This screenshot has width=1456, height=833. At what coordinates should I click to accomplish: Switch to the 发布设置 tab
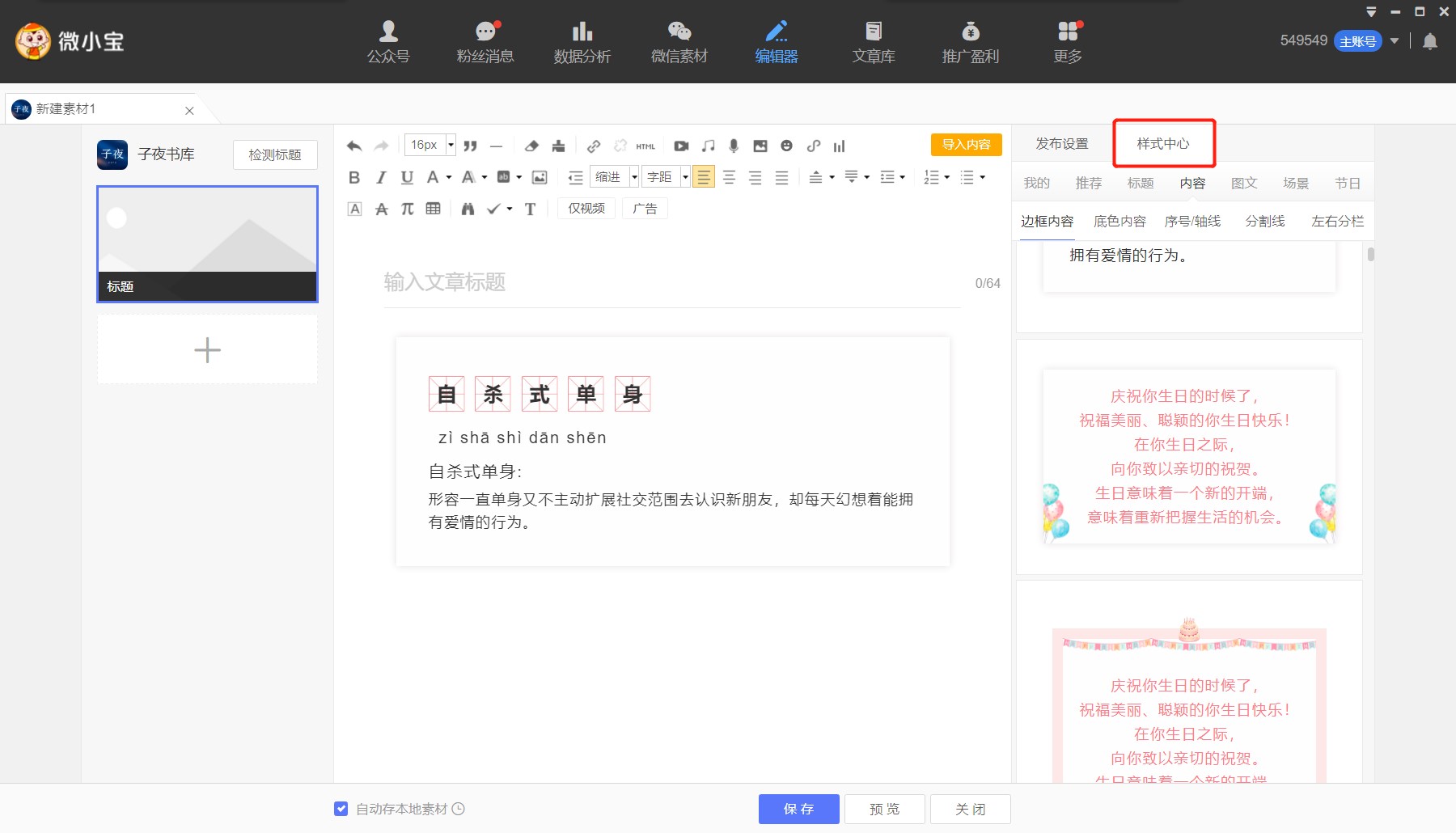click(1062, 144)
